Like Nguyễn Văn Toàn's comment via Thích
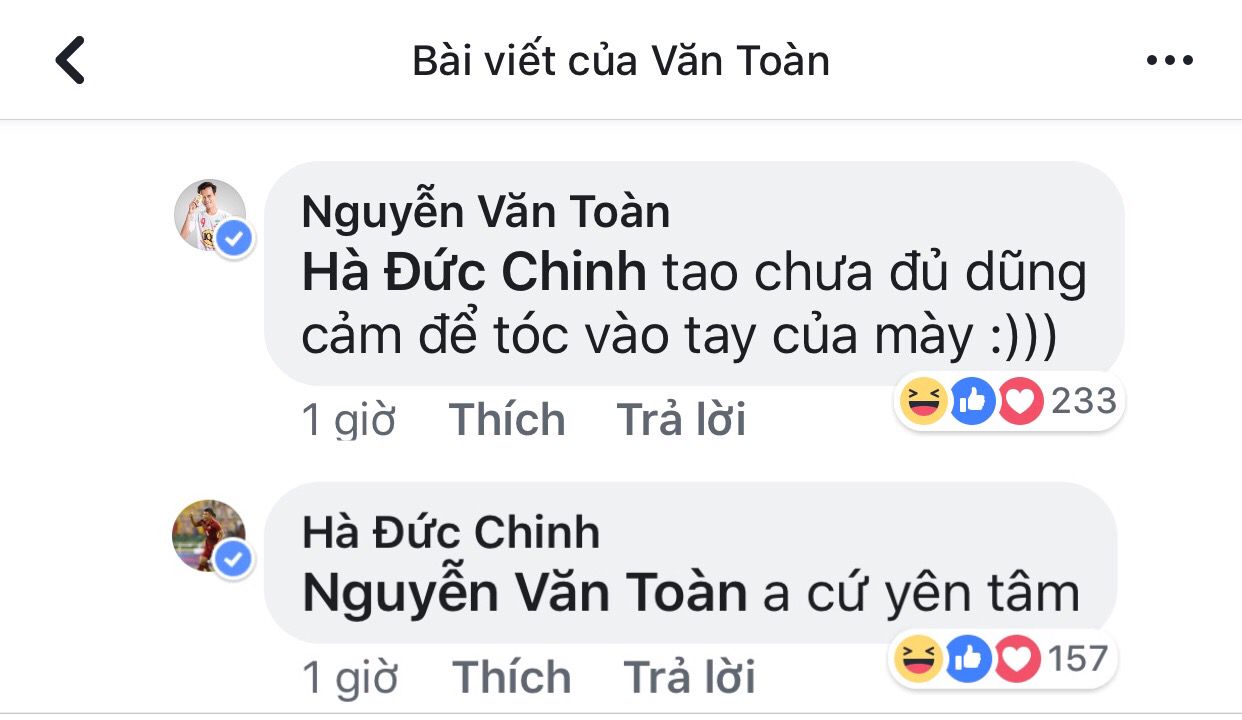 click(507, 419)
